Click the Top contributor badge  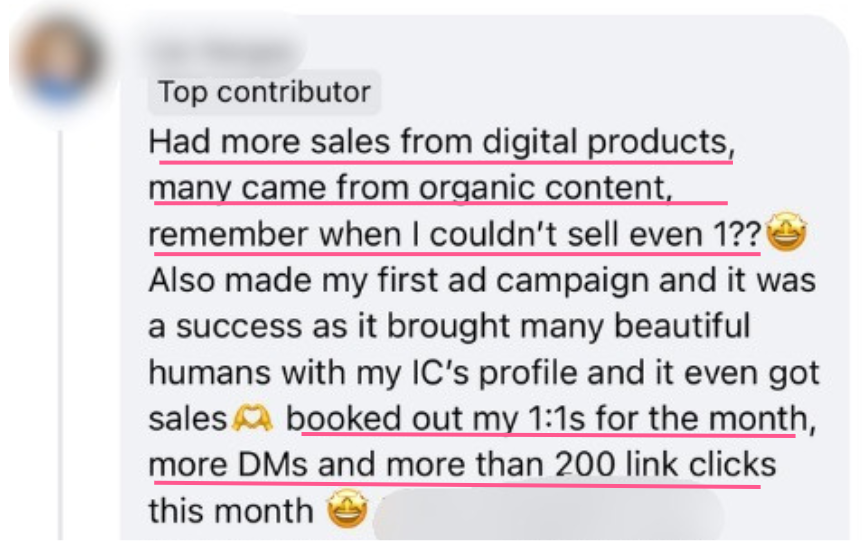[264, 93]
